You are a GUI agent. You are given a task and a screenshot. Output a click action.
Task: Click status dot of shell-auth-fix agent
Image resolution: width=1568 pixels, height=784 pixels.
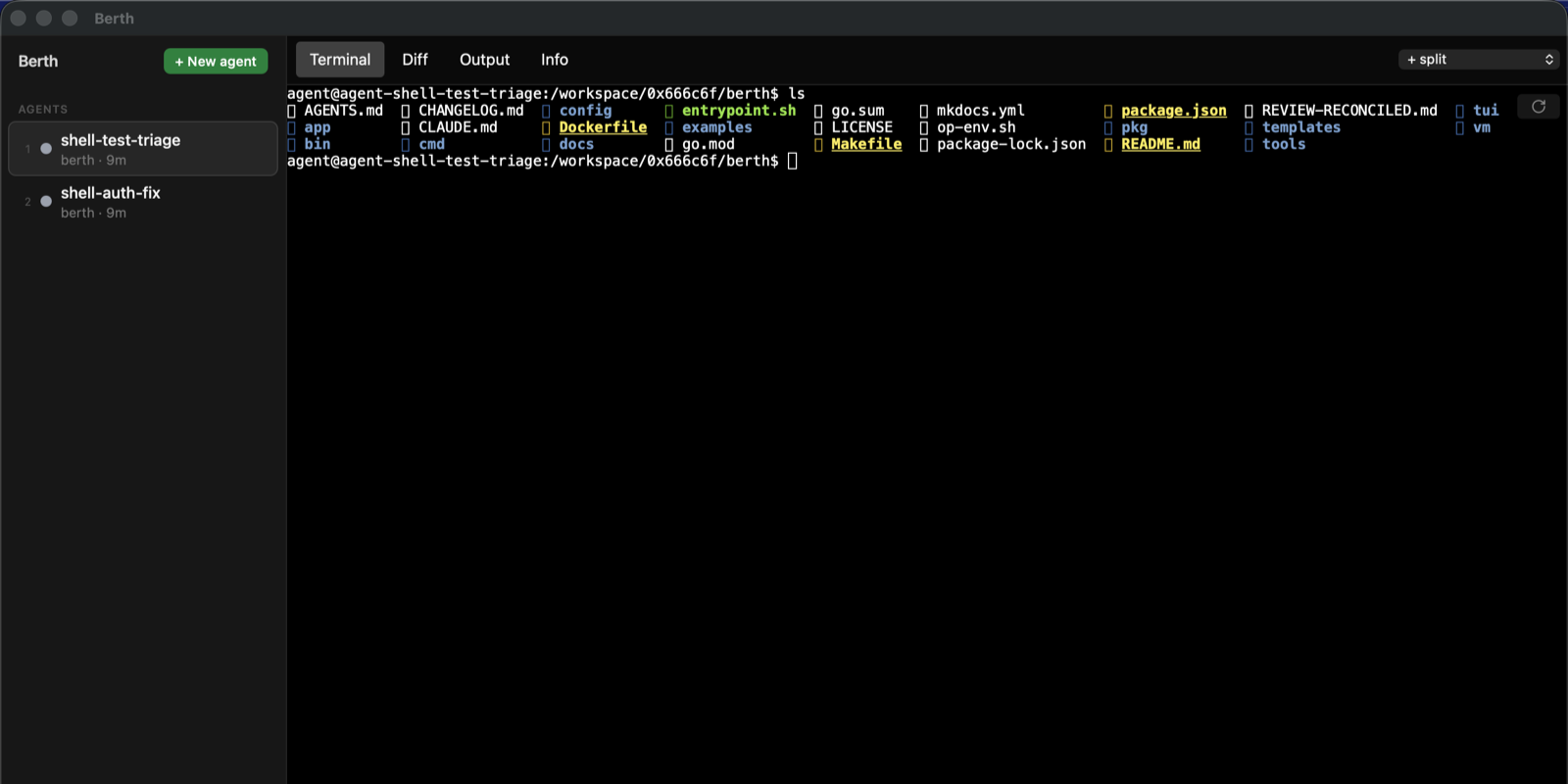[x=46, y=202]
